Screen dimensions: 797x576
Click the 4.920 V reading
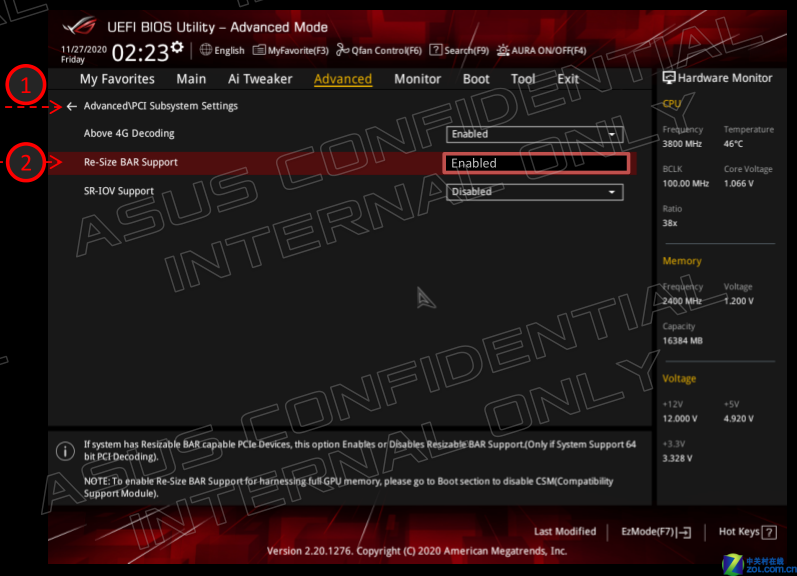click(739, 419)
